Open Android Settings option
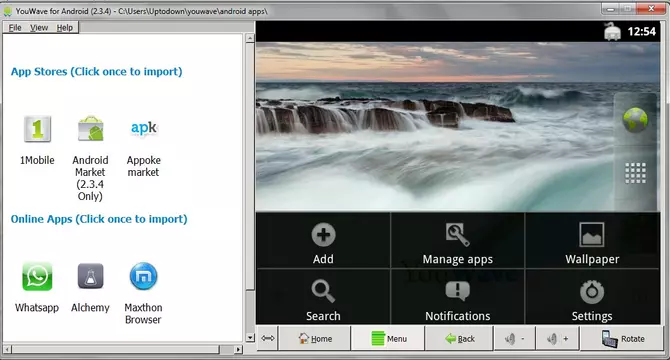 [x=592, y=297]
